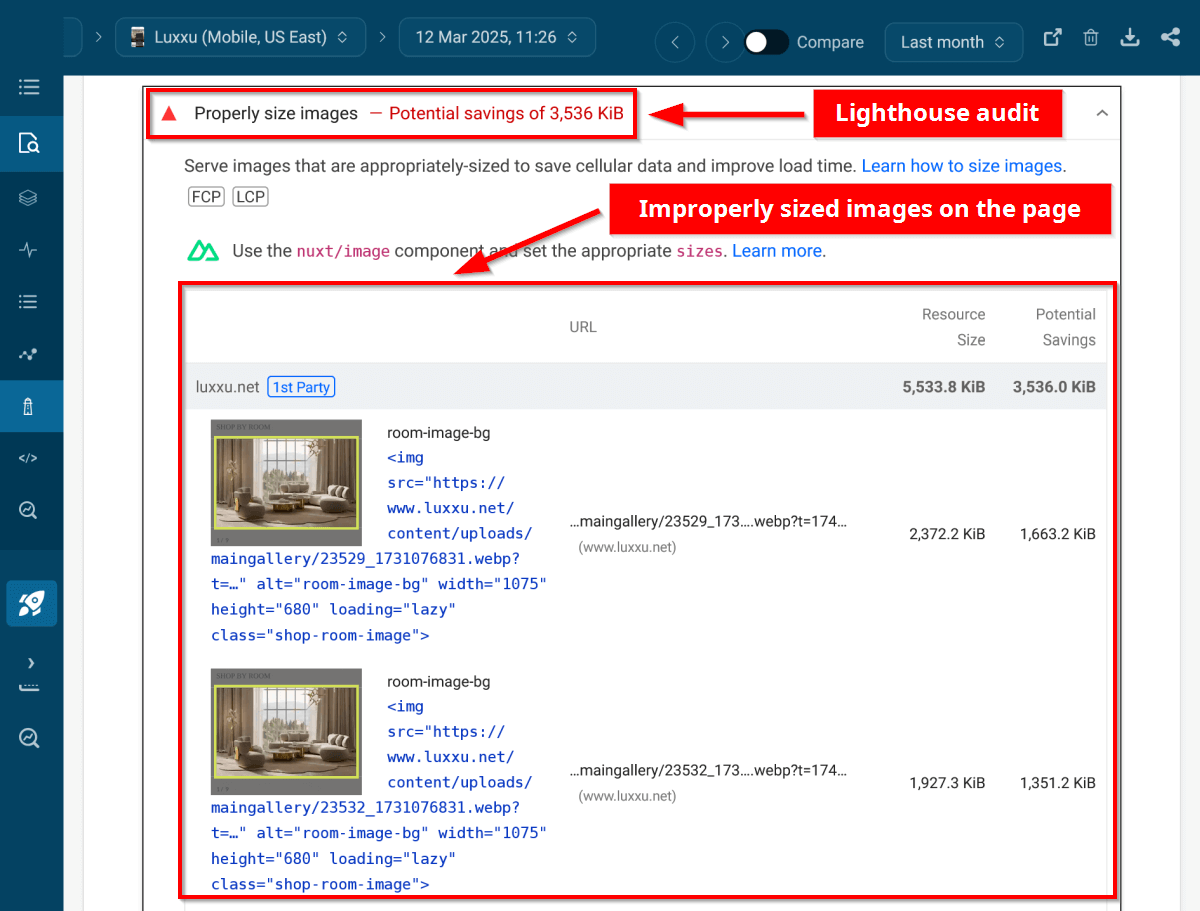The width and height of the screenshot is (1200, 911).
Task: Click the green Nuxt logo icon
Action: [203, 251]
